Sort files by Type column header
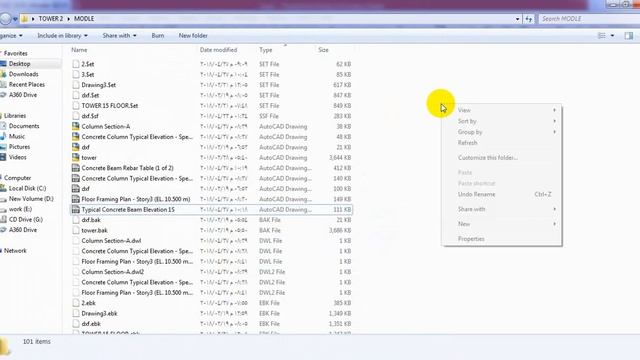 point(266,50)
